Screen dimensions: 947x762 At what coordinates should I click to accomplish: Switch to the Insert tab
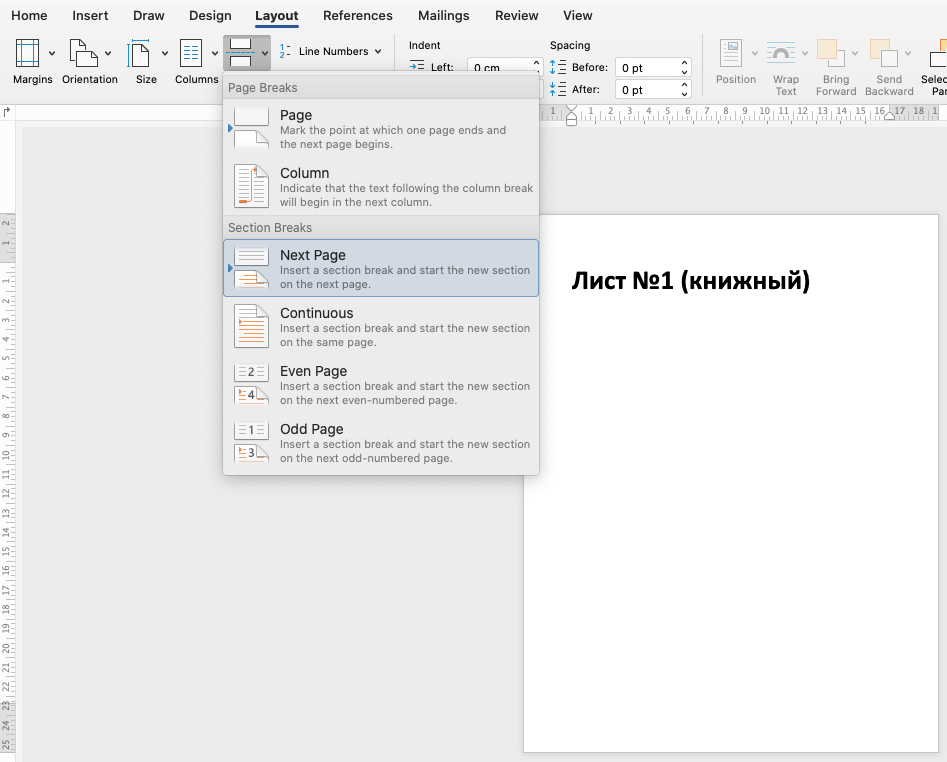coord(90,16)
